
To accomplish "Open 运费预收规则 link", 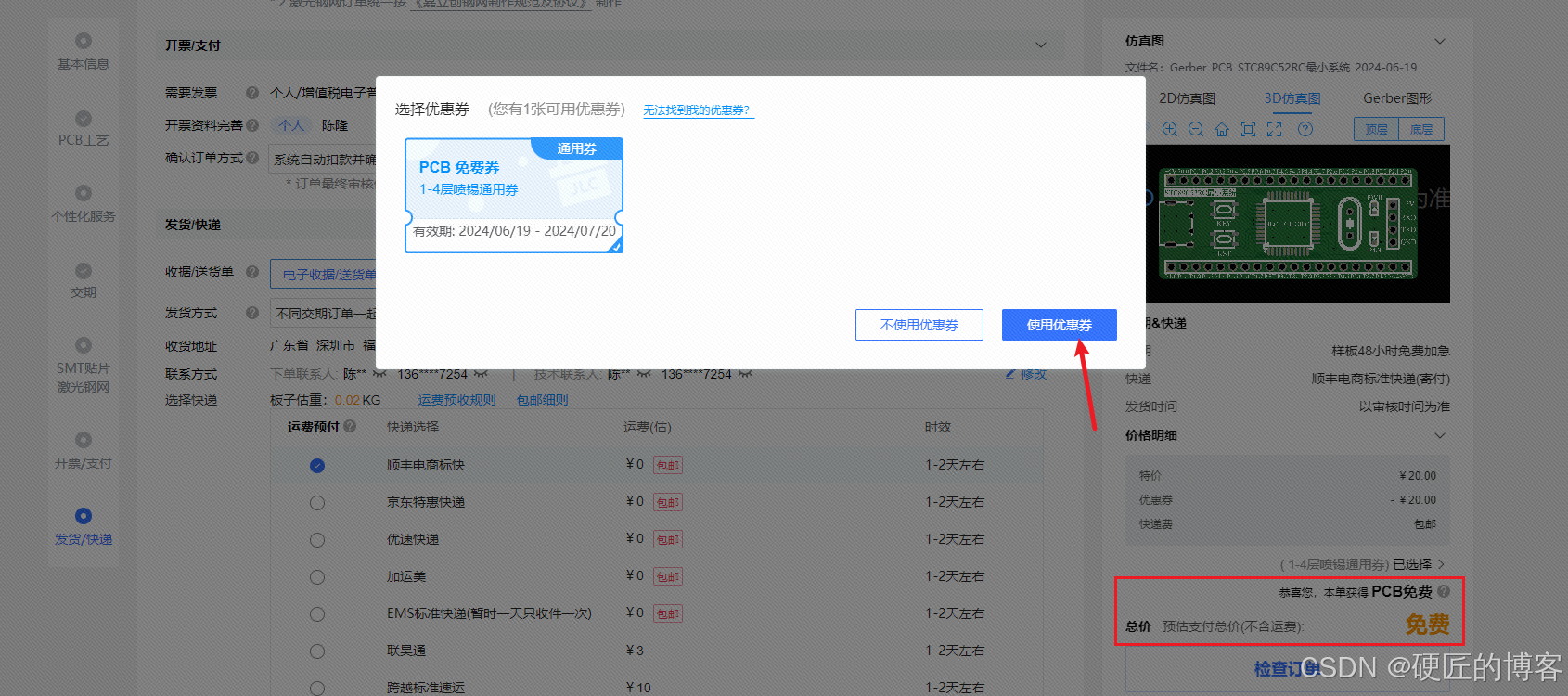I will click(456, 400).
